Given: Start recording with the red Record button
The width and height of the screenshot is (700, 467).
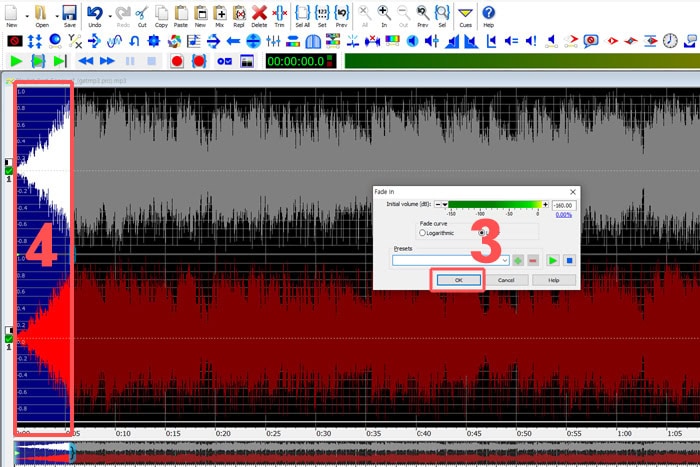Looking at the screenshot, I should click(x=177, y=61).
